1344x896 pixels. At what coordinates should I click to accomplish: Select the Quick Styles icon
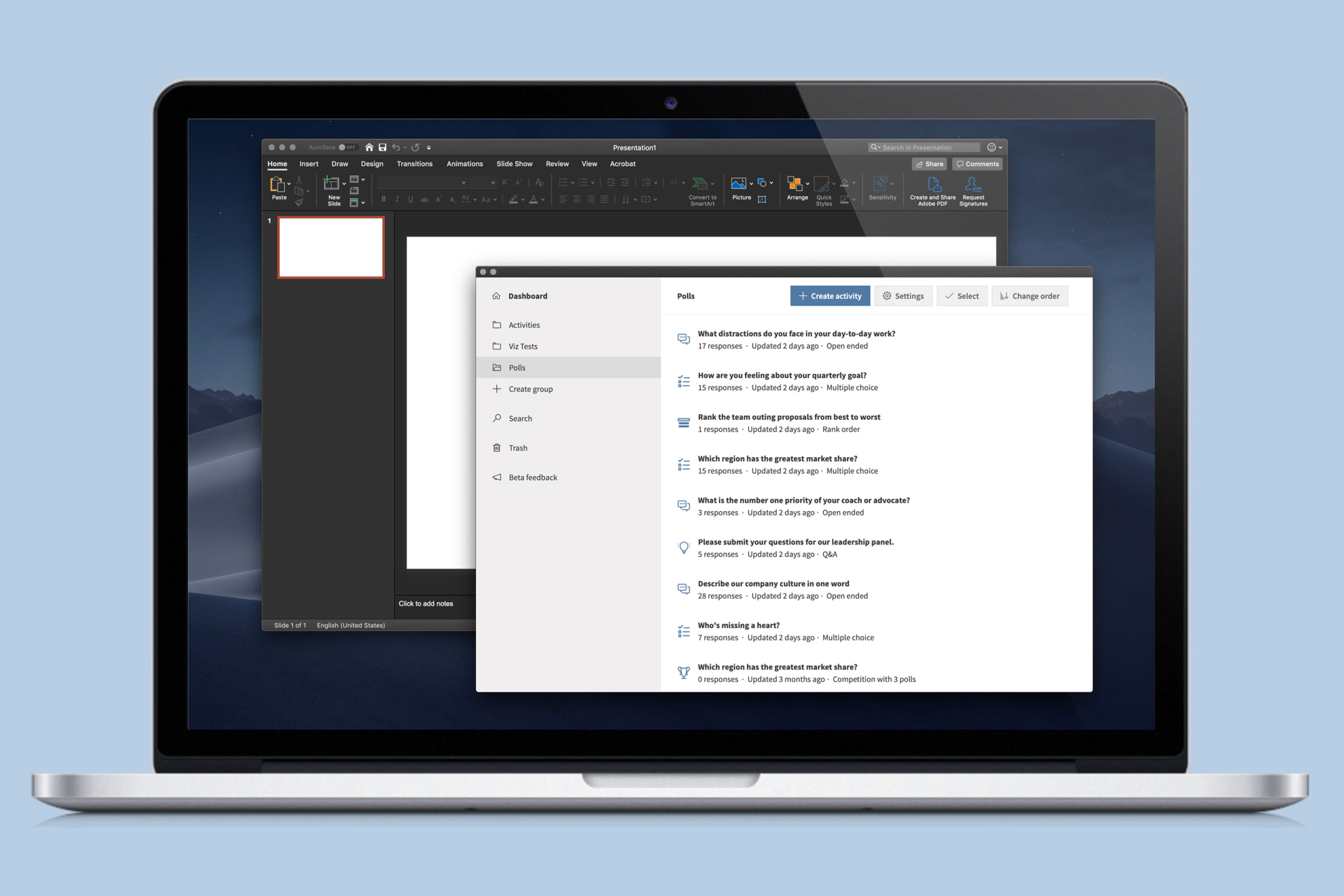tap(823, 184)
